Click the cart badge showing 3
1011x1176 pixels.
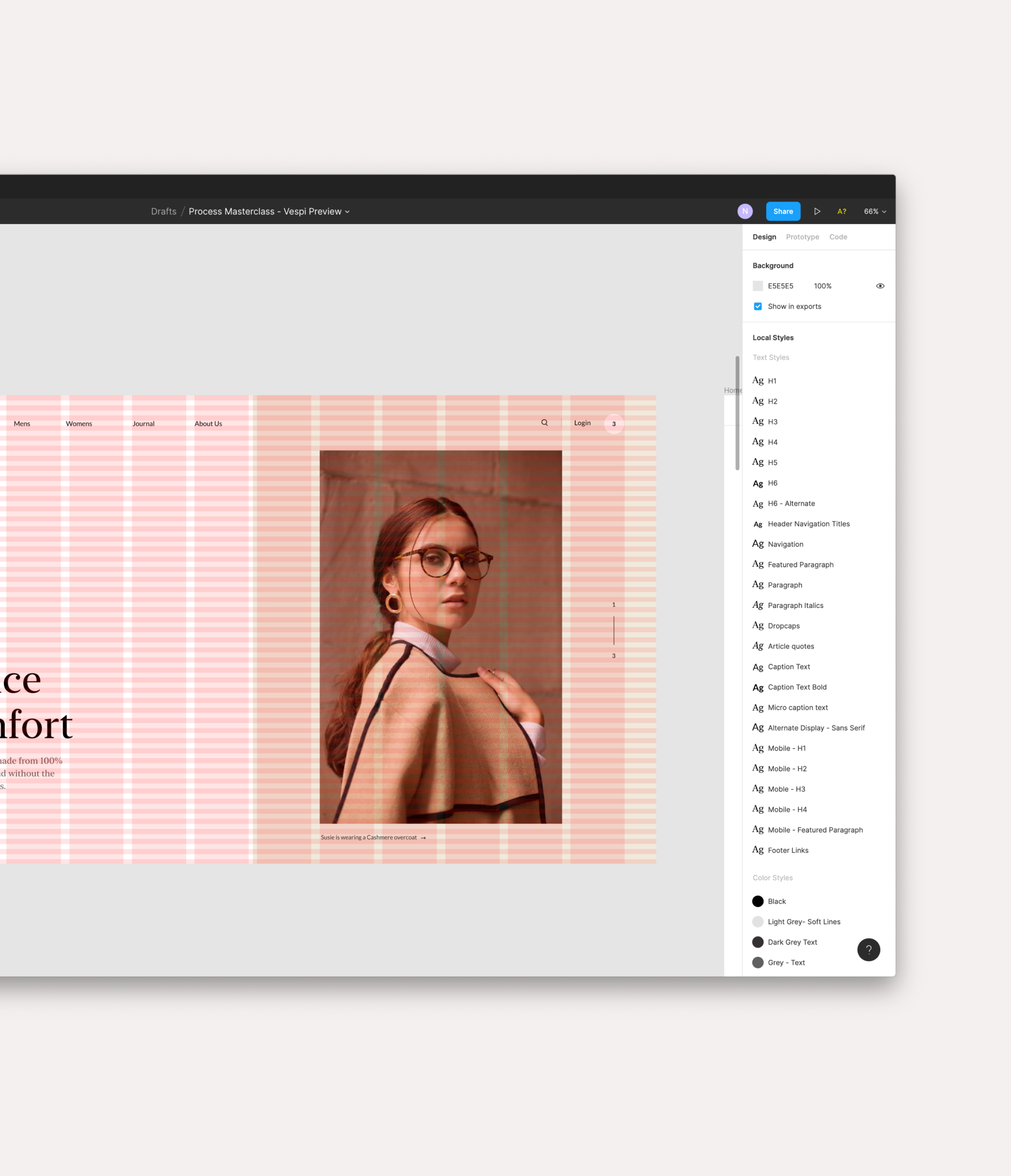coord(614,424)
